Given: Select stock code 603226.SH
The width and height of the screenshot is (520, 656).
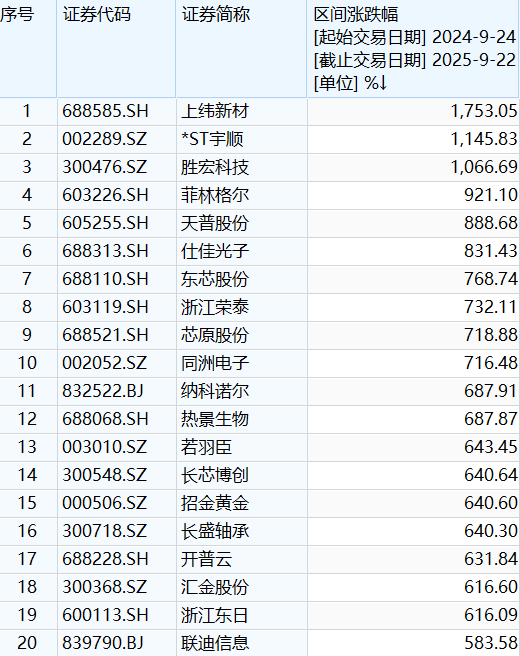Looking at the screenshot, I should tap(105, 195).
